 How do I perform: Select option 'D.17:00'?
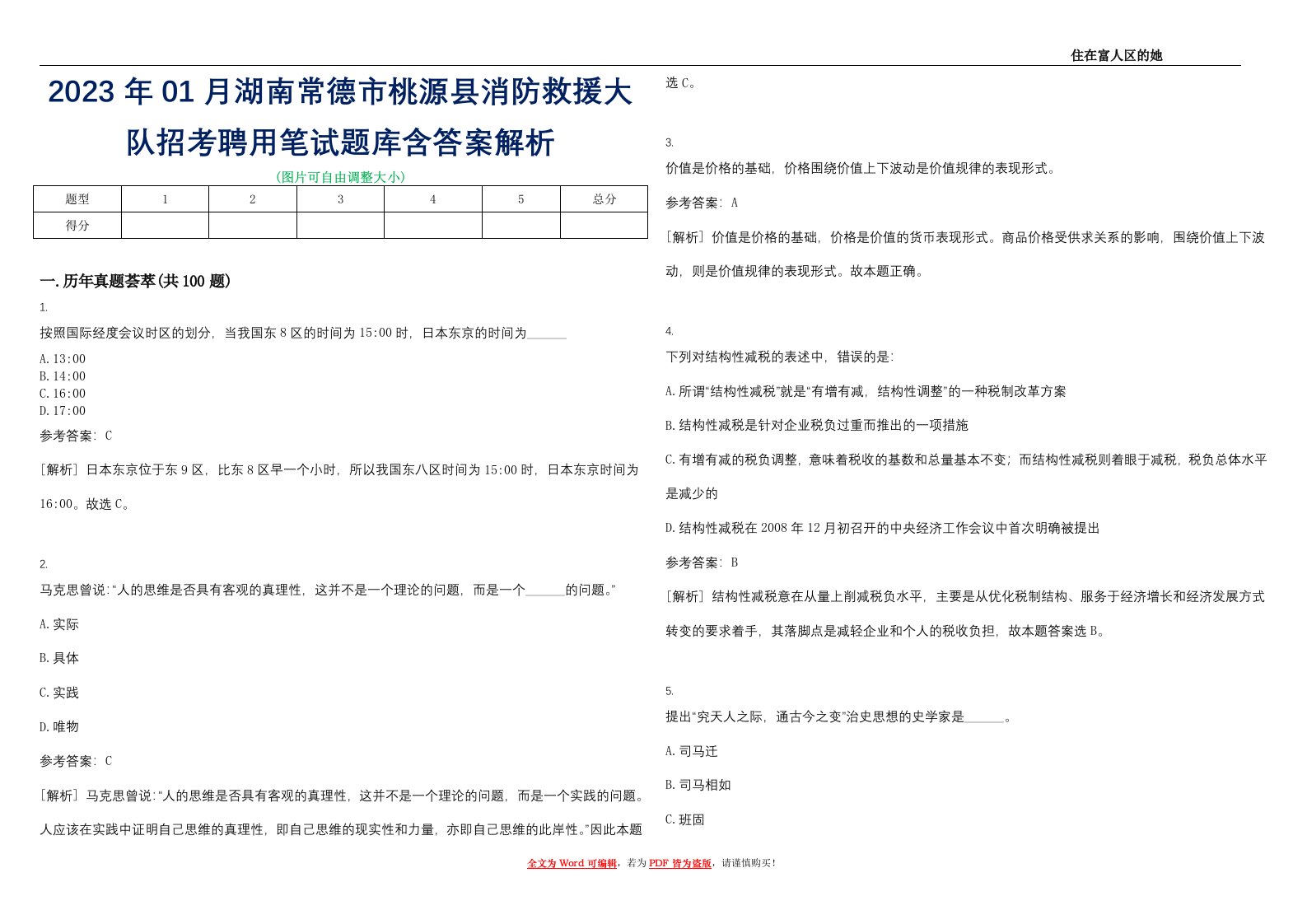[x=63, y=411]
